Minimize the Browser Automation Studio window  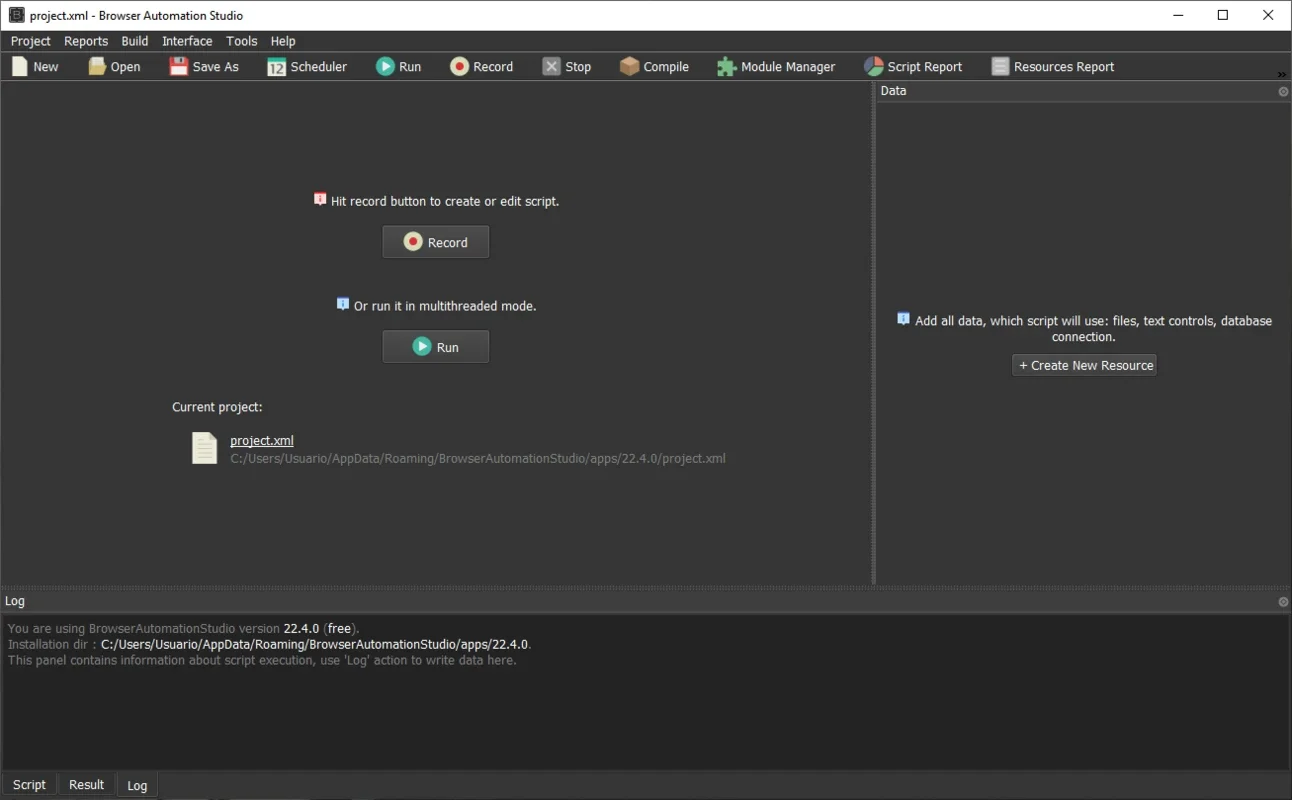[x=1178, y=15]
